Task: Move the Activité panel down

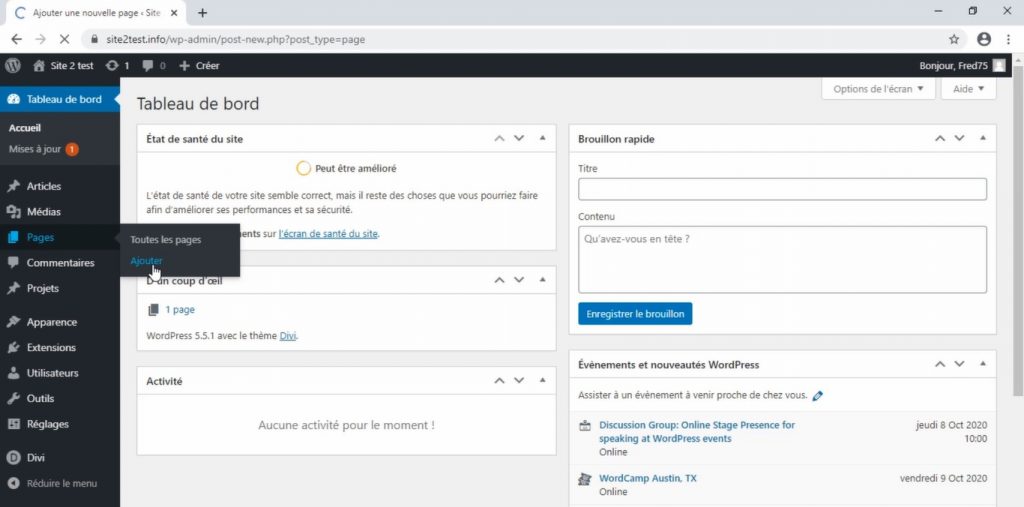Action: (x=519, y=380)
